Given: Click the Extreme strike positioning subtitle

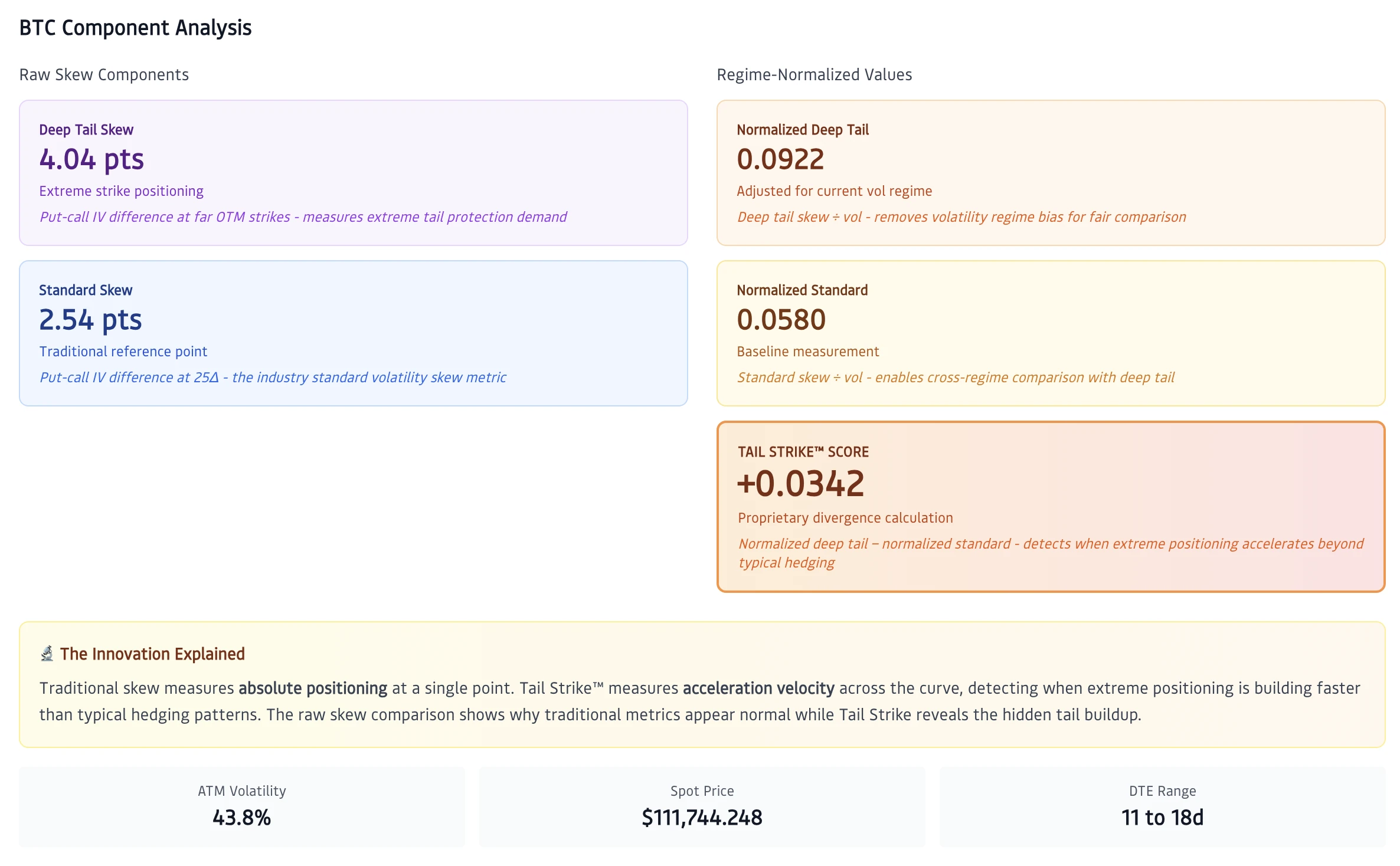Looking at the screenshot, I should (x=121, y=191).
